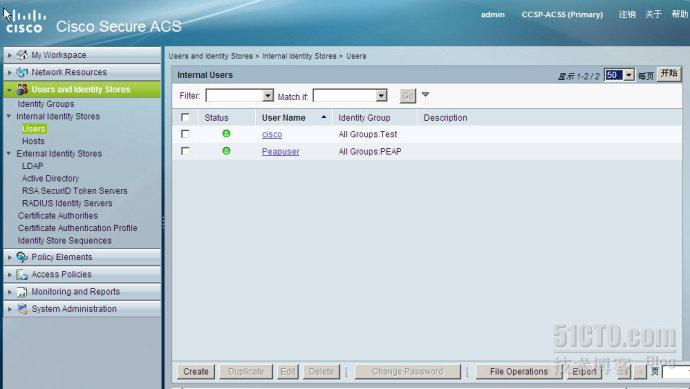The height and width of the screenshot is (389, 690).
Task: Click the All Groups:Test cell
Action: tap(368, 134)
